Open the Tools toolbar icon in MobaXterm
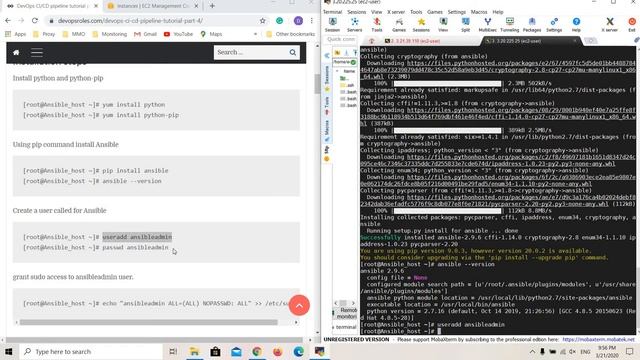Screen dimensions: 640x360 coord(377,24)
